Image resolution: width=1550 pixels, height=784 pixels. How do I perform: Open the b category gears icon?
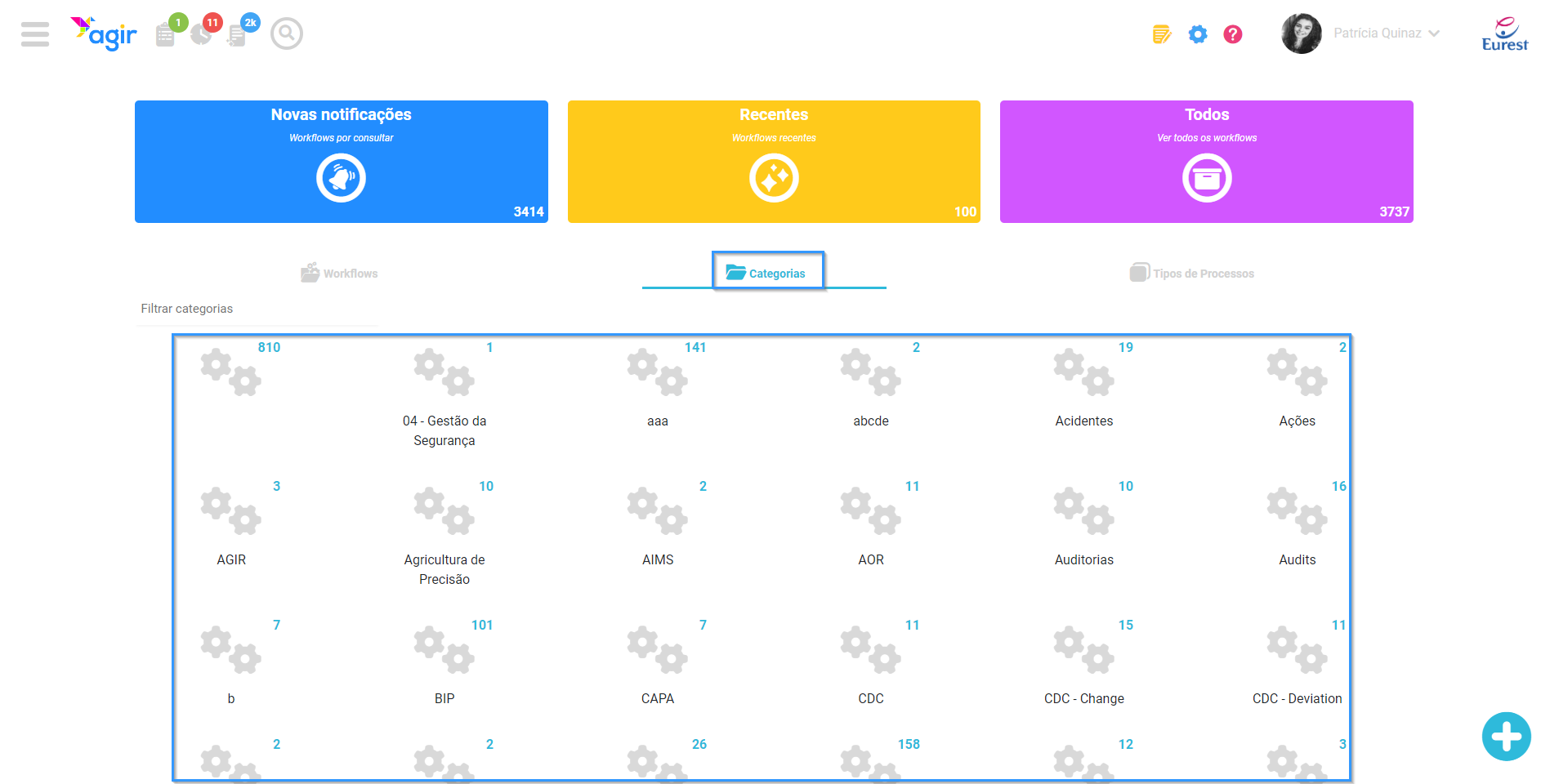click(x=231, y=650)
